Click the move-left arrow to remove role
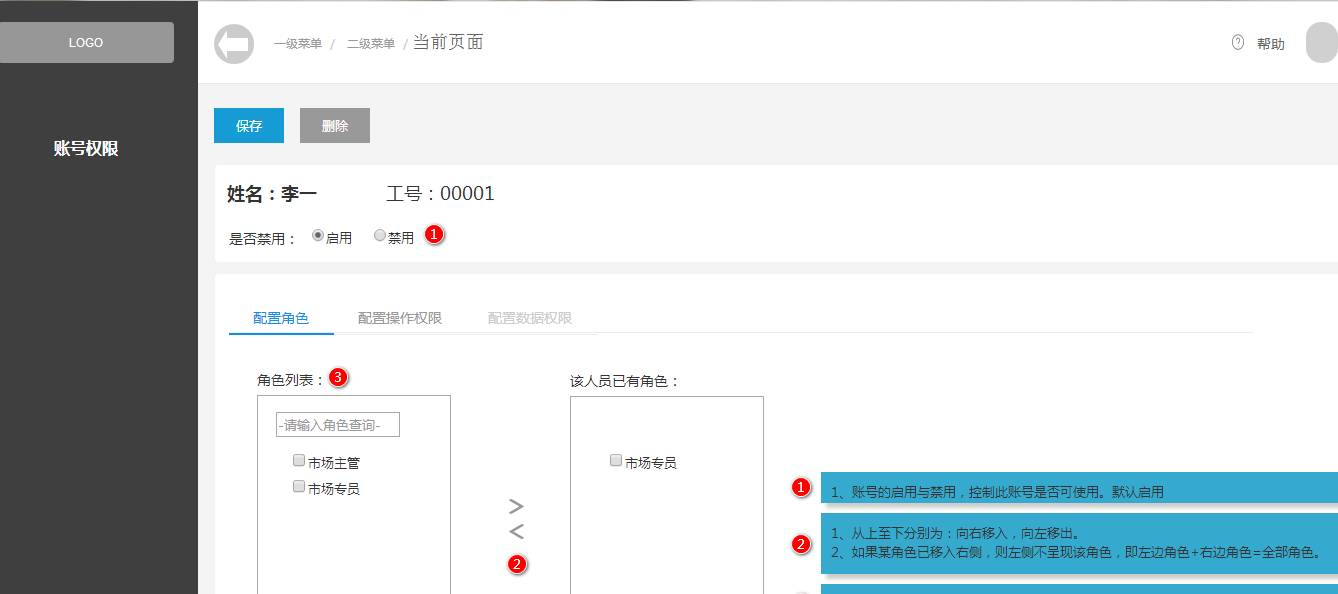This screenshot has height=594, width=1338. (516, 531)
